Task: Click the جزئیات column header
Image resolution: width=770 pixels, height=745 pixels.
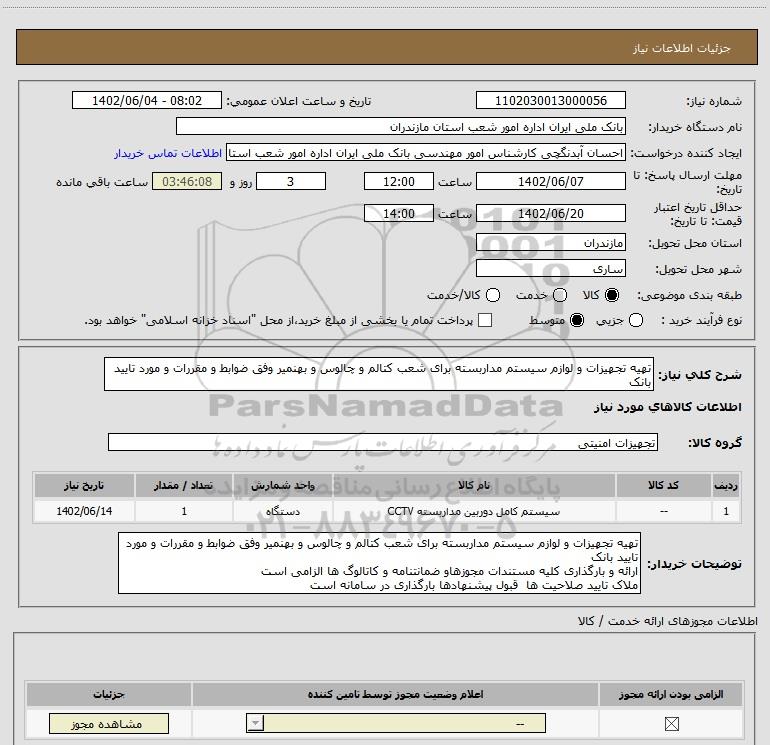Action: tap(109, 694)
